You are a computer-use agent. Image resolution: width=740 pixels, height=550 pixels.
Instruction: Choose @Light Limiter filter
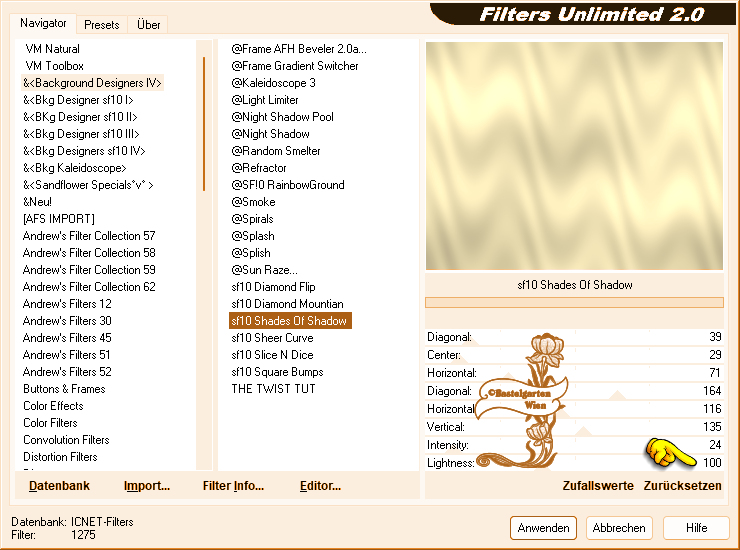pos(265,100)
